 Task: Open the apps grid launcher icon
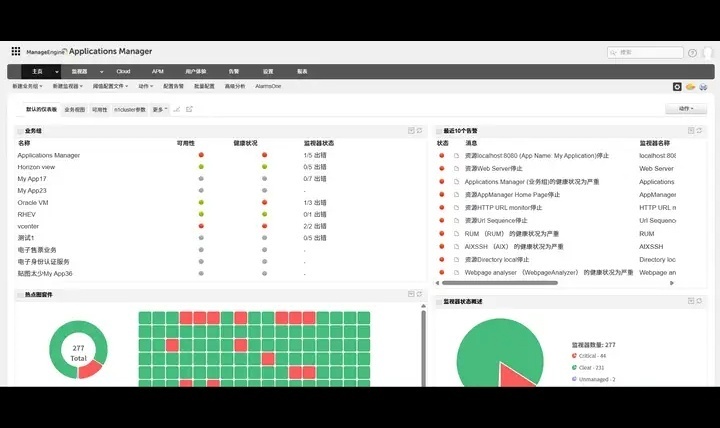[16, 51]
